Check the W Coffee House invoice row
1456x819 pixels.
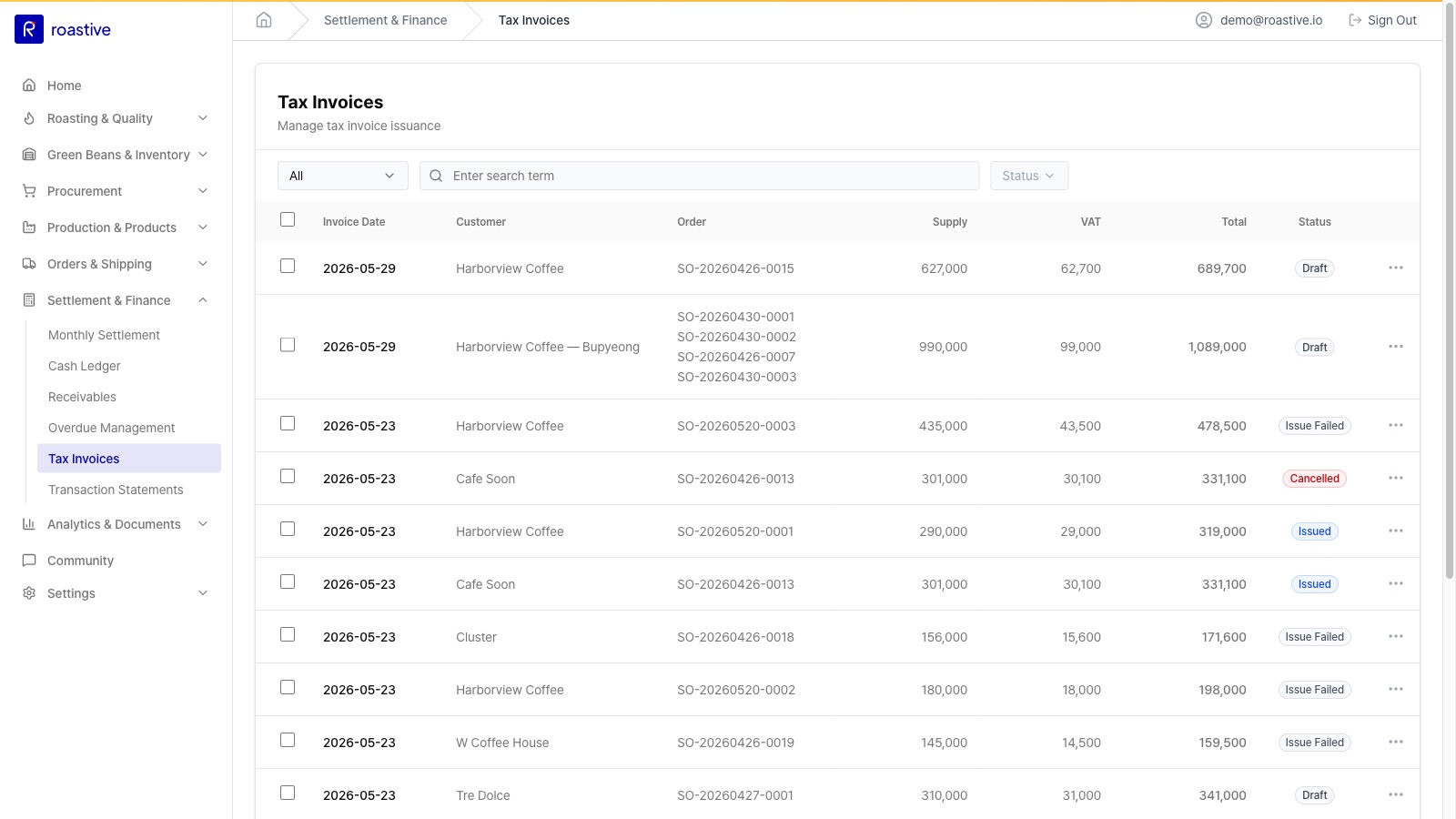tap(288, 740)
